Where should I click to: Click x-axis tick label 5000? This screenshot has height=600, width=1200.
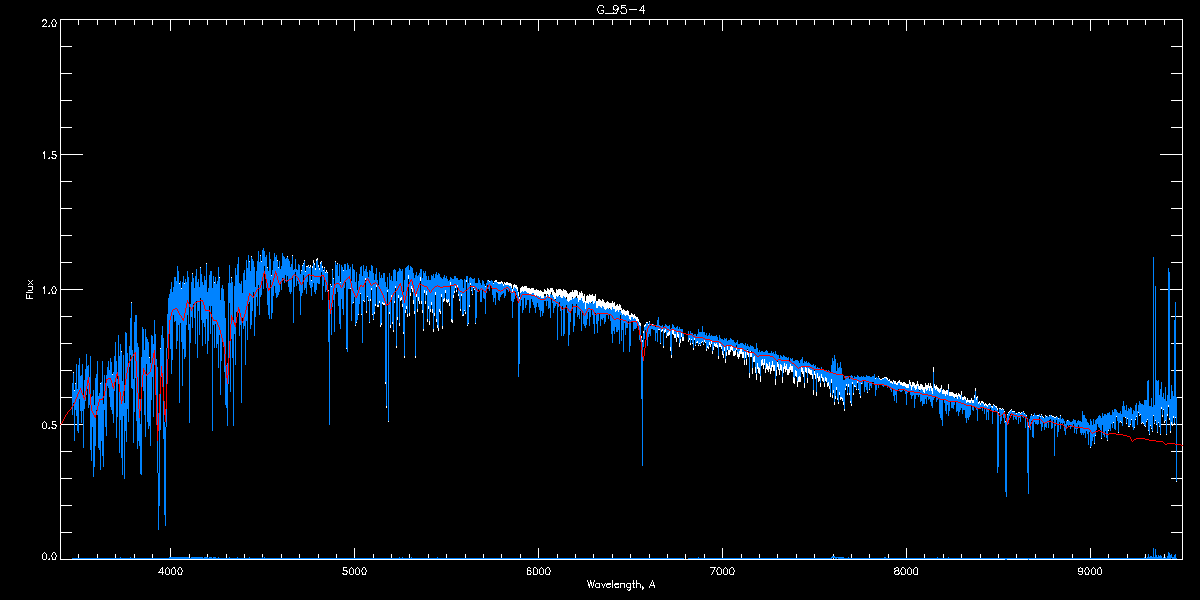pyautogui.click(x=354, y=572)
